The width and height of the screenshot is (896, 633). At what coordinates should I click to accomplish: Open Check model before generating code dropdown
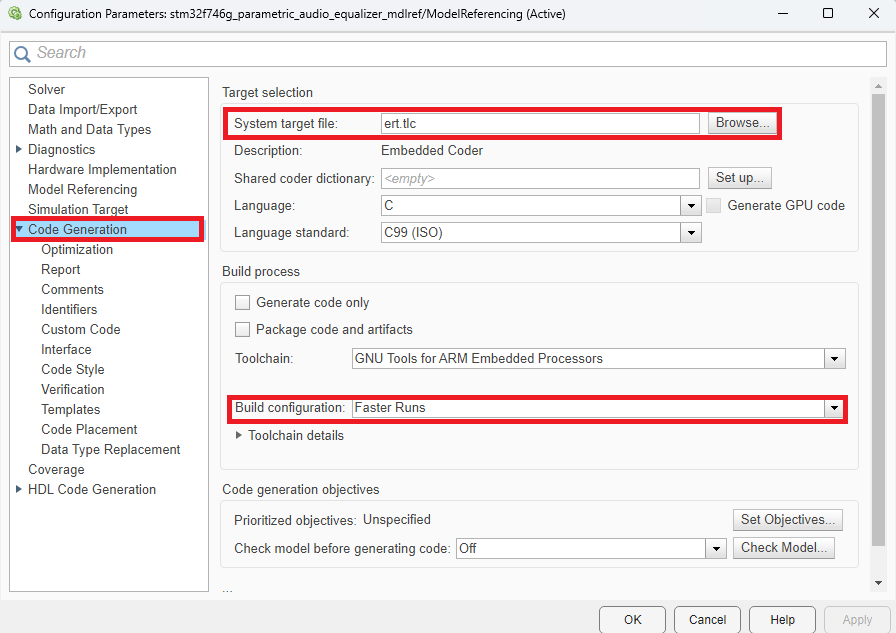coord(715,548)
